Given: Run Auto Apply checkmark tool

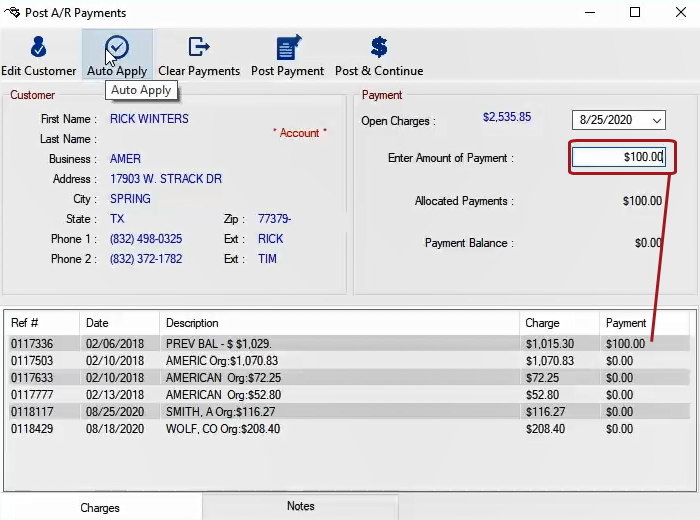Looking at the screenshot, I should click(117, 55).
